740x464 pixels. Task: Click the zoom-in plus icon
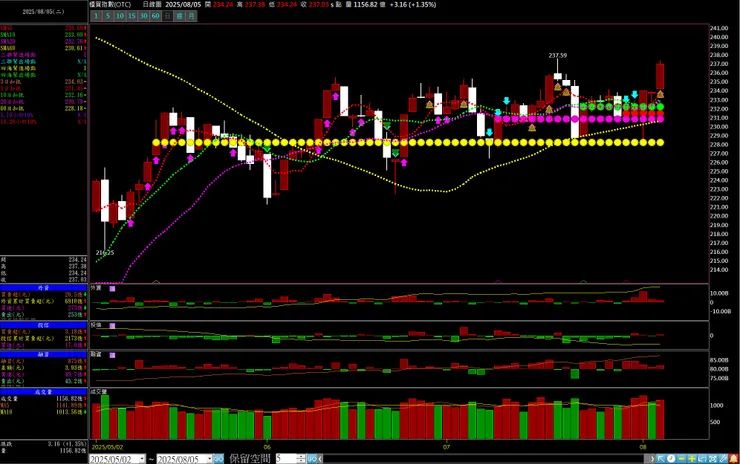point(692,459)
